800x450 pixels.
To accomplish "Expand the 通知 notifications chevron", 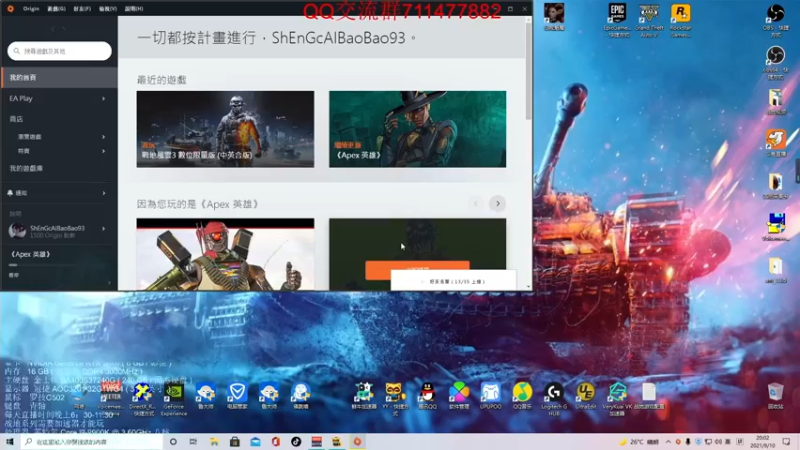I will click(104, 193).
